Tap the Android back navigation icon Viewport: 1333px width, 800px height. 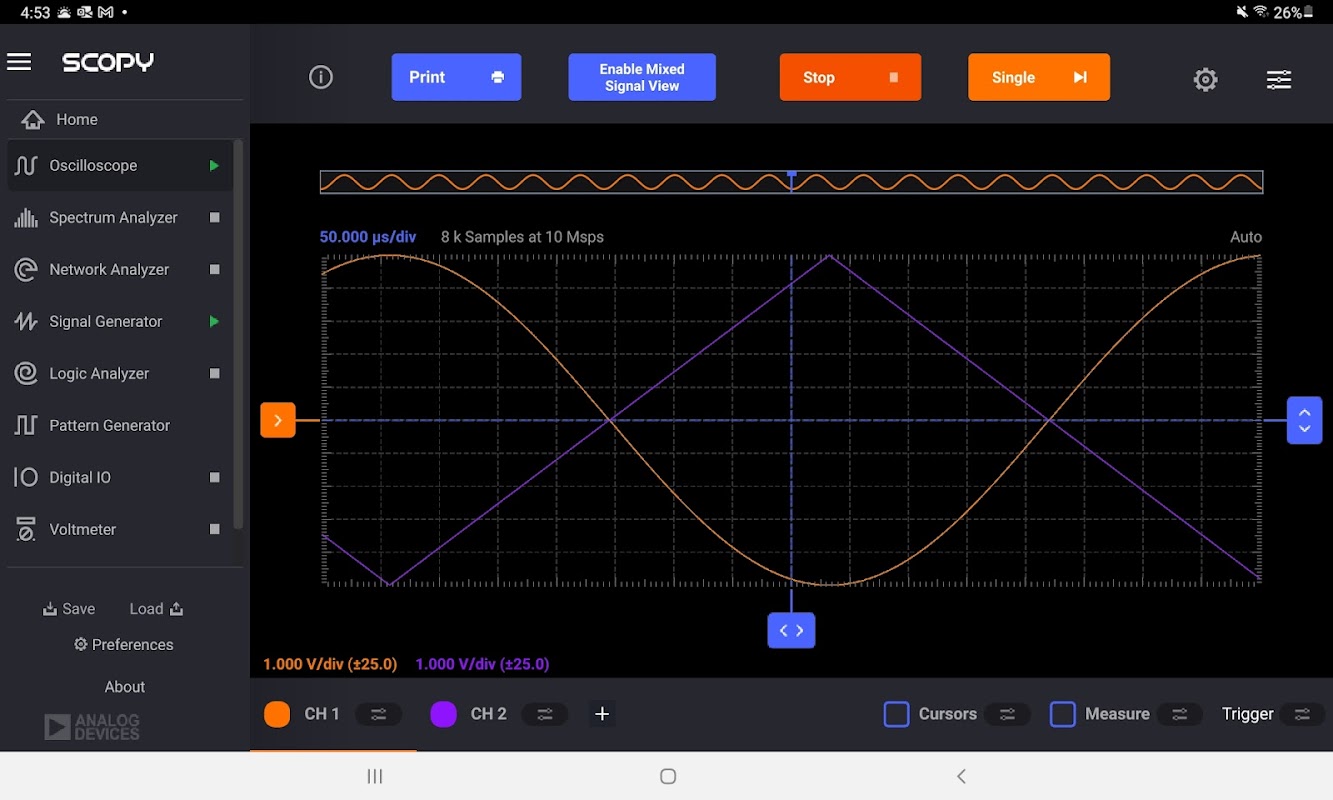click(961, 776)
